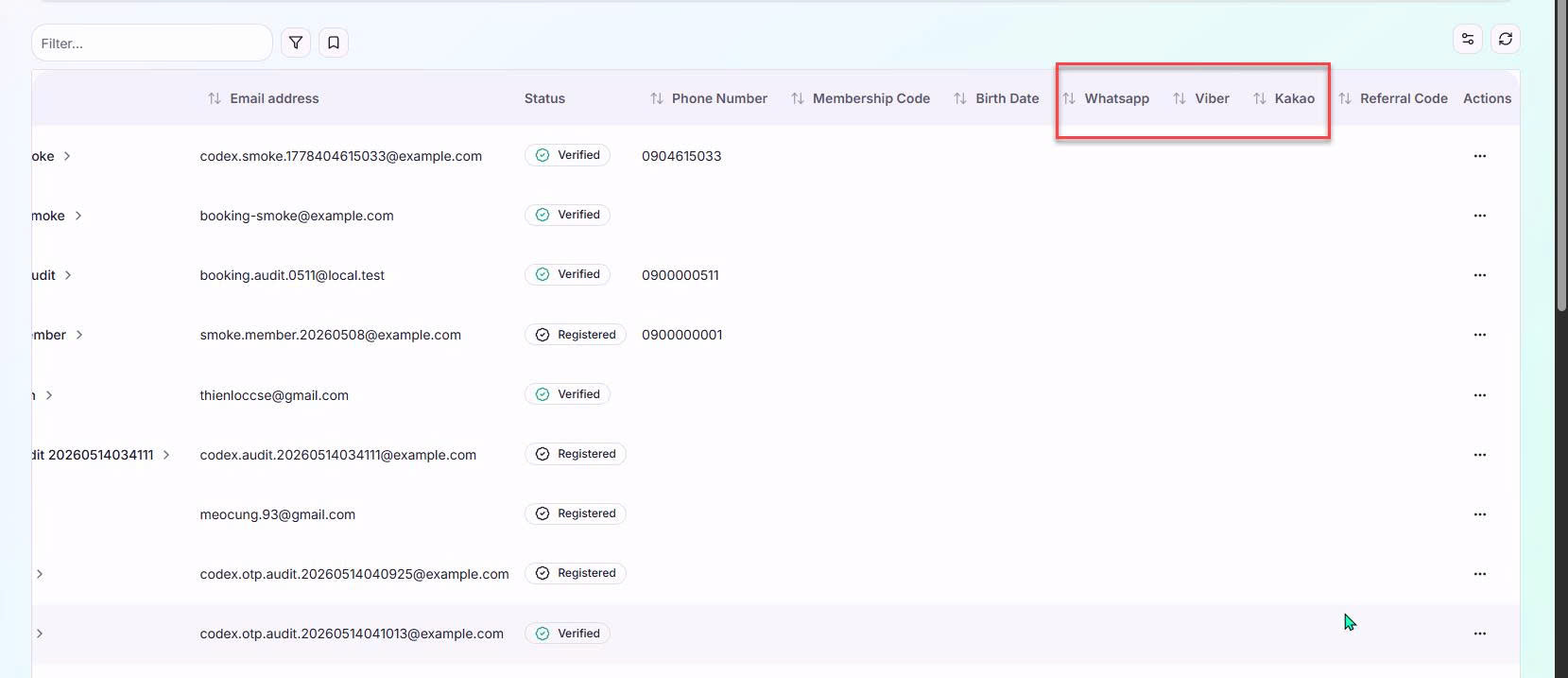Image resolution: width=1568 pixels, height=678 pixels.
Task: Expand the chevron in booking.audit.0511 row
Action: (68, 275)
